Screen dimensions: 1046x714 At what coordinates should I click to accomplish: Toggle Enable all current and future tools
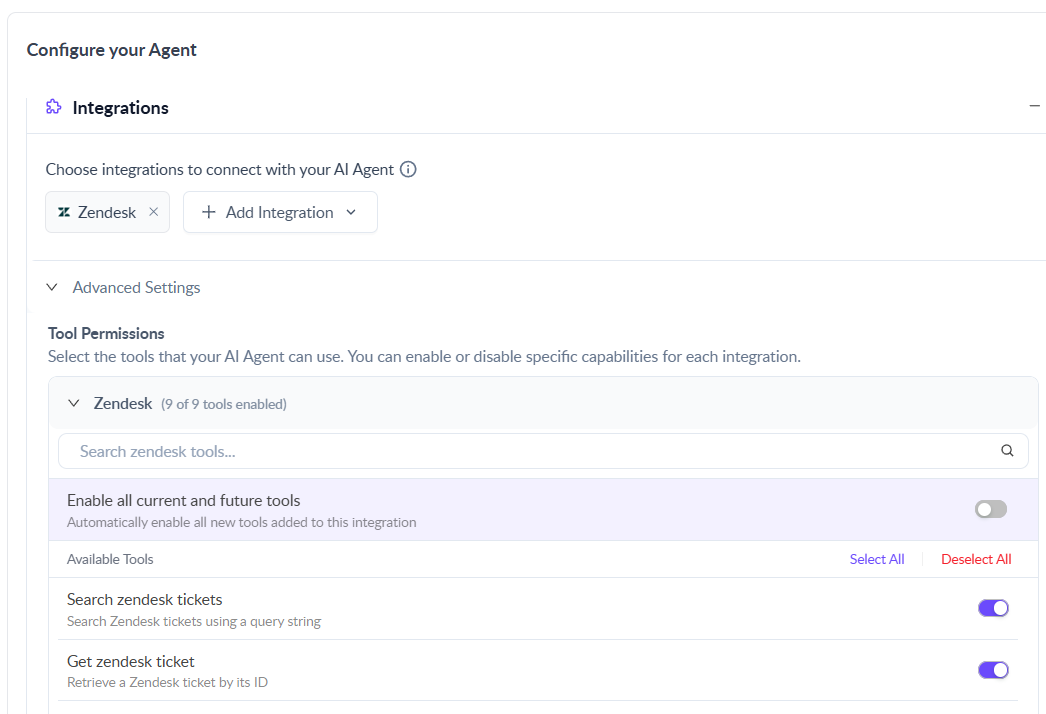point(991,509)
